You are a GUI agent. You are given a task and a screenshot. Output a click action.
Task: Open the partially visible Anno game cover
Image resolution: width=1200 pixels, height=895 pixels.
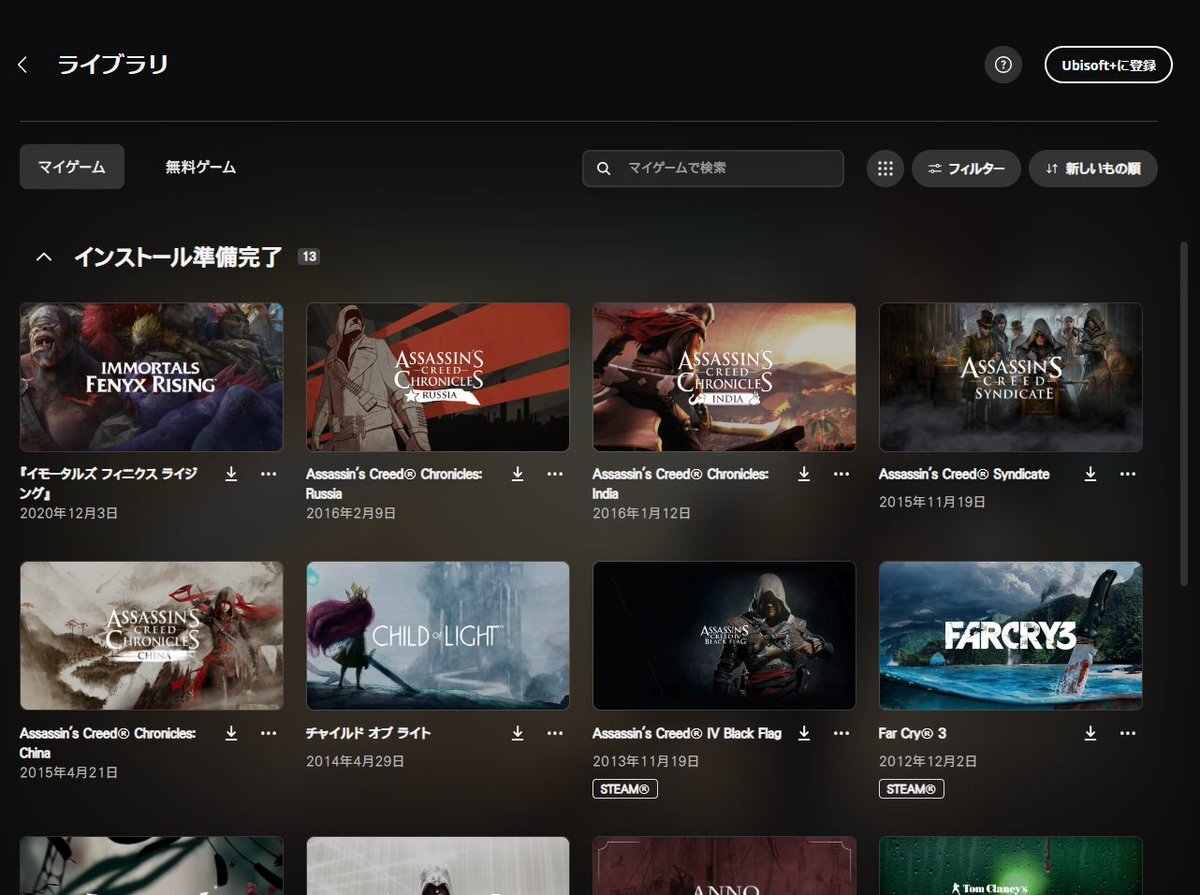[724, 866]
